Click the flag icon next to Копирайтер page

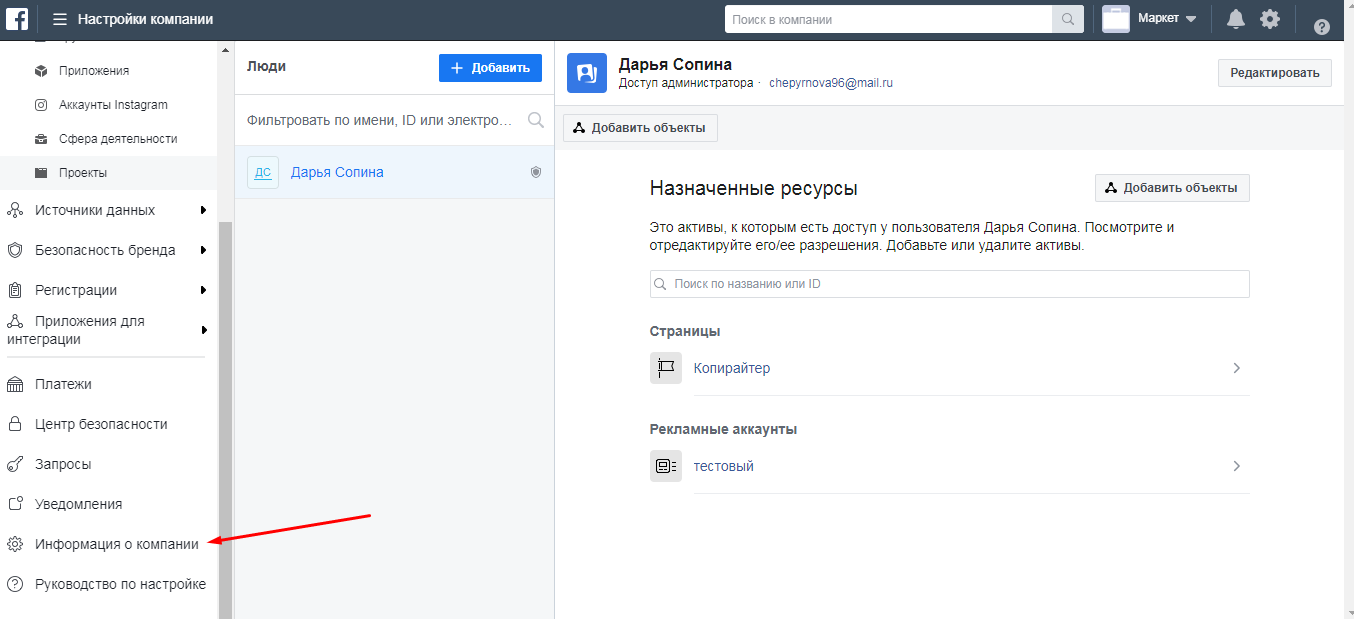[666, 367]
